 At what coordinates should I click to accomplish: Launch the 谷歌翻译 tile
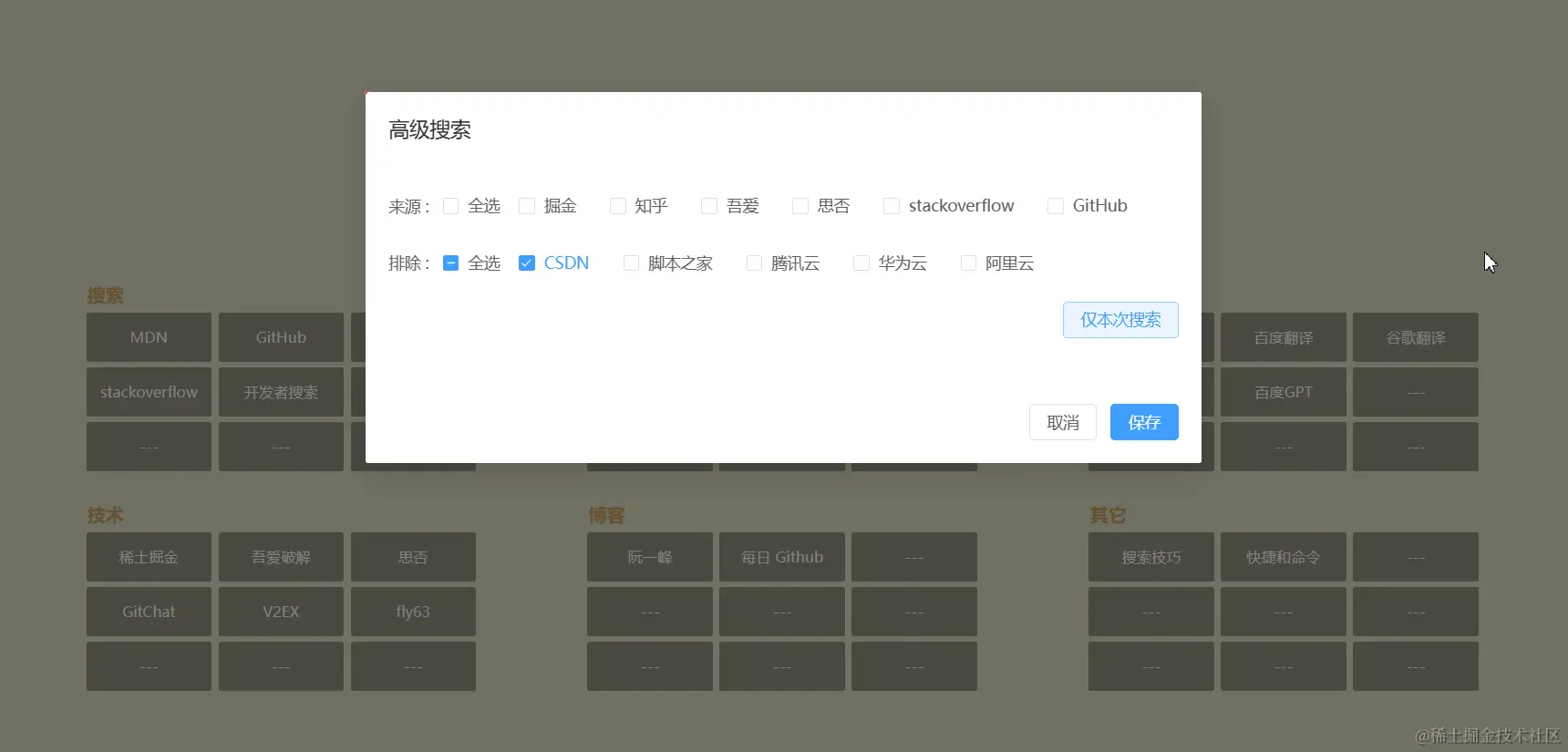pyautogui.click(x=1416, y=337)
